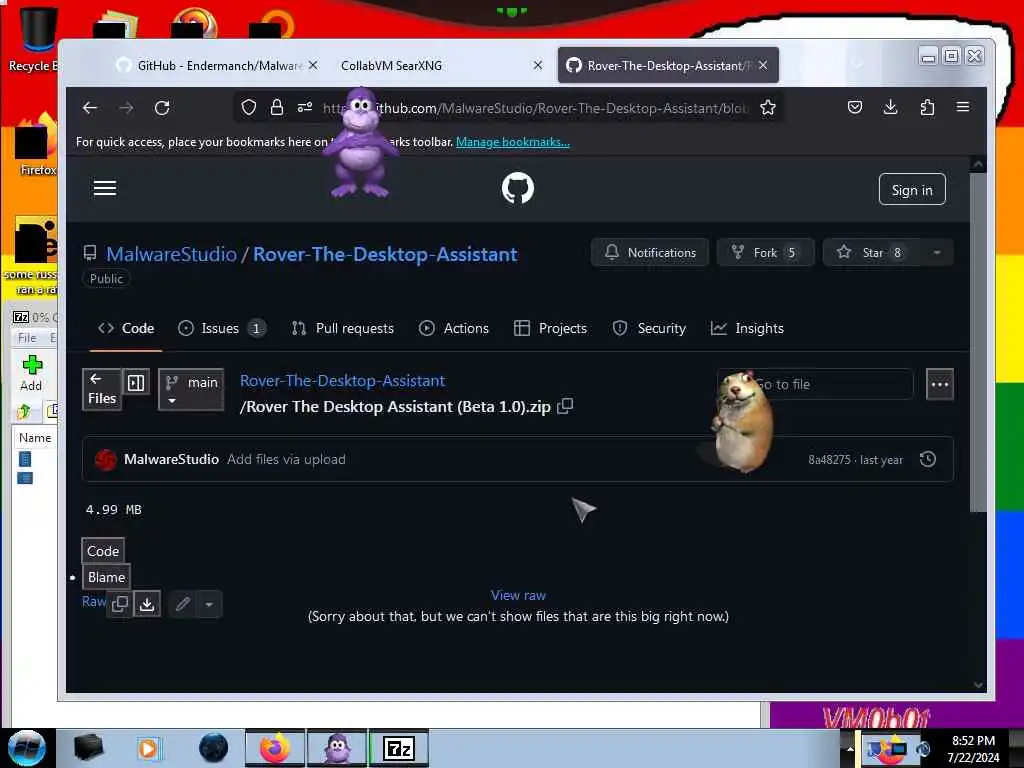This screenshot has width=1024, height=768.
Task: Open the Insights tab
Action: (747, 328)
